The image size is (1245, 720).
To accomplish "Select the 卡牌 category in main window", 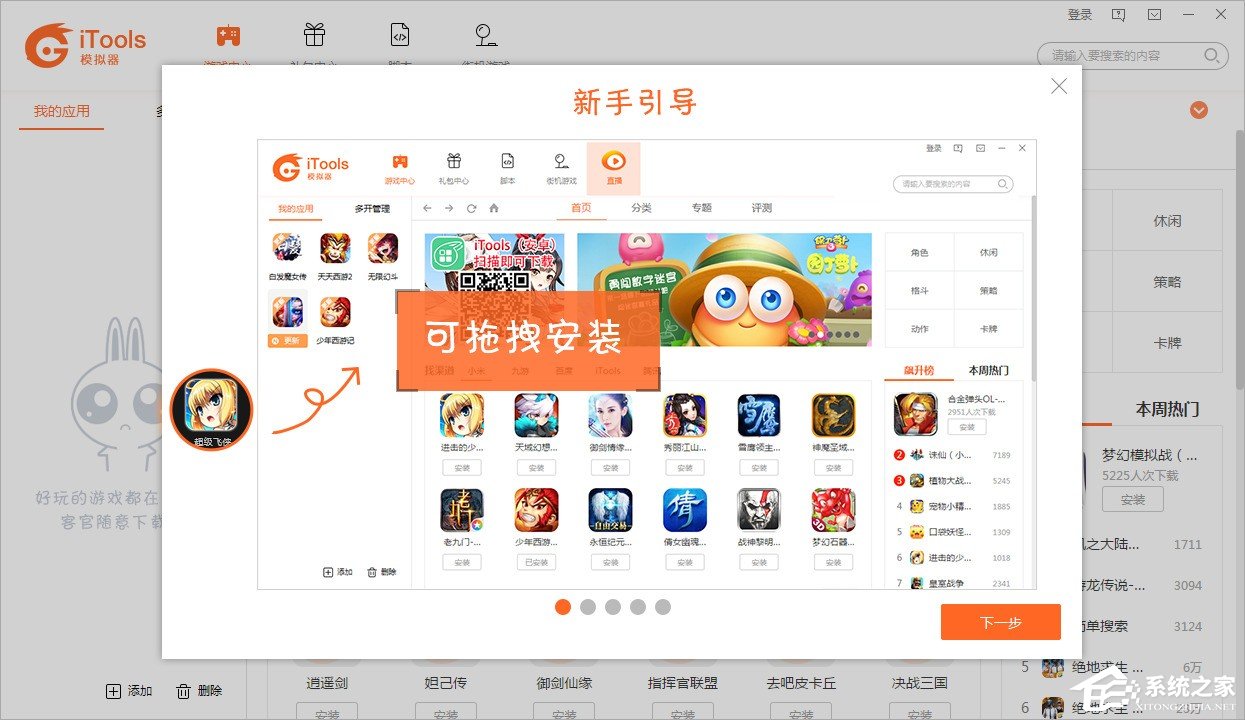I will (x=1167, y=343).
